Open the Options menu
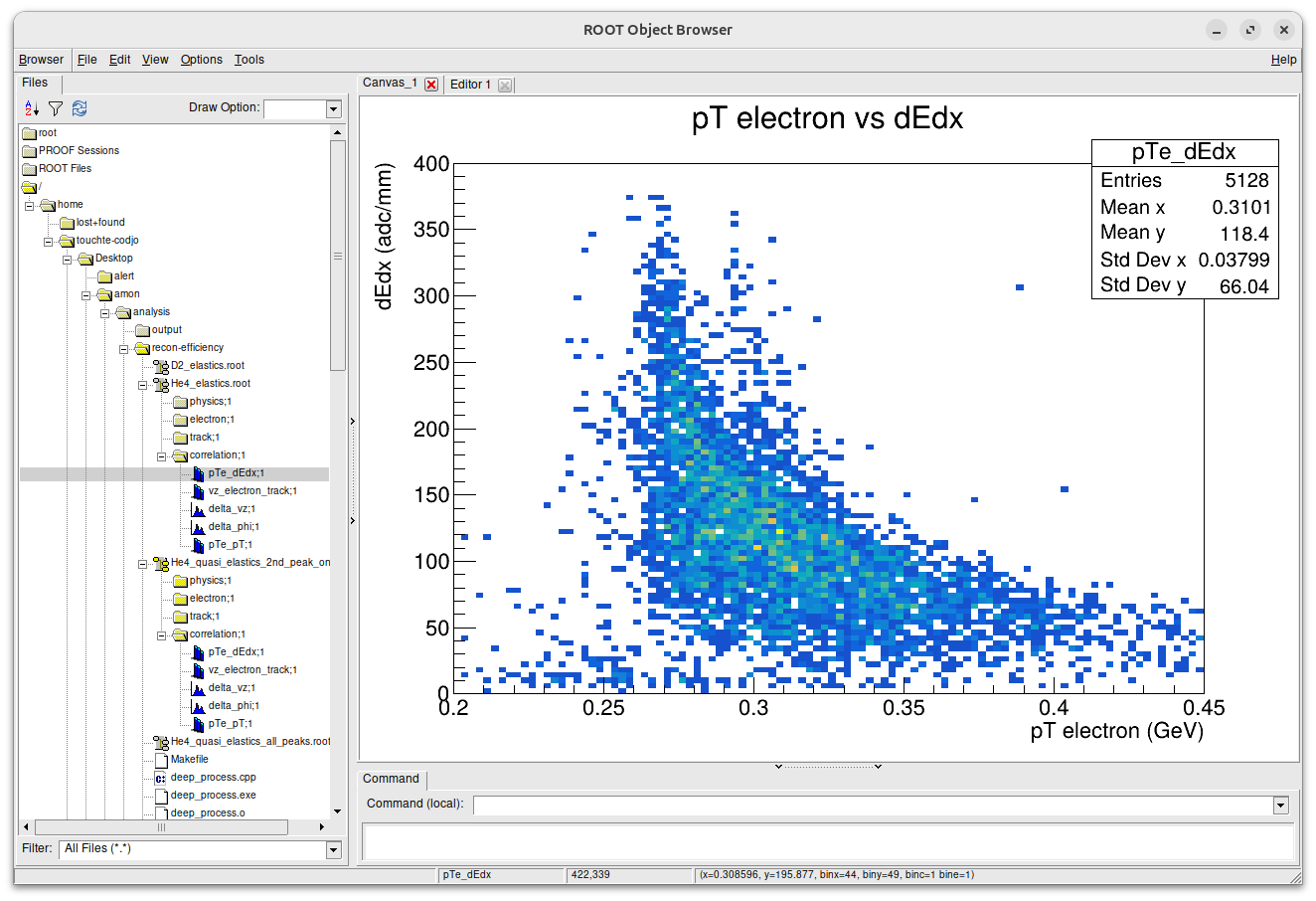Screen dimensions: 1316x901 click(202, 60)
